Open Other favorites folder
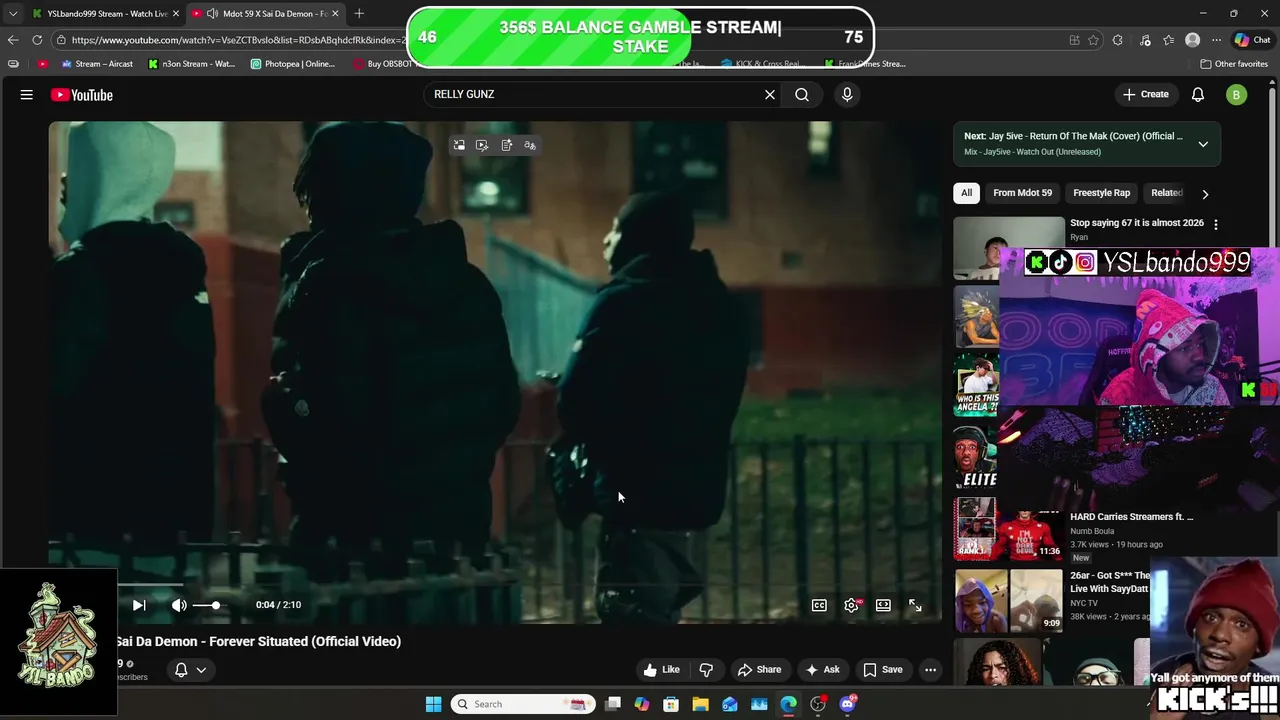1280x720 pixels. tap(1234, 64)
